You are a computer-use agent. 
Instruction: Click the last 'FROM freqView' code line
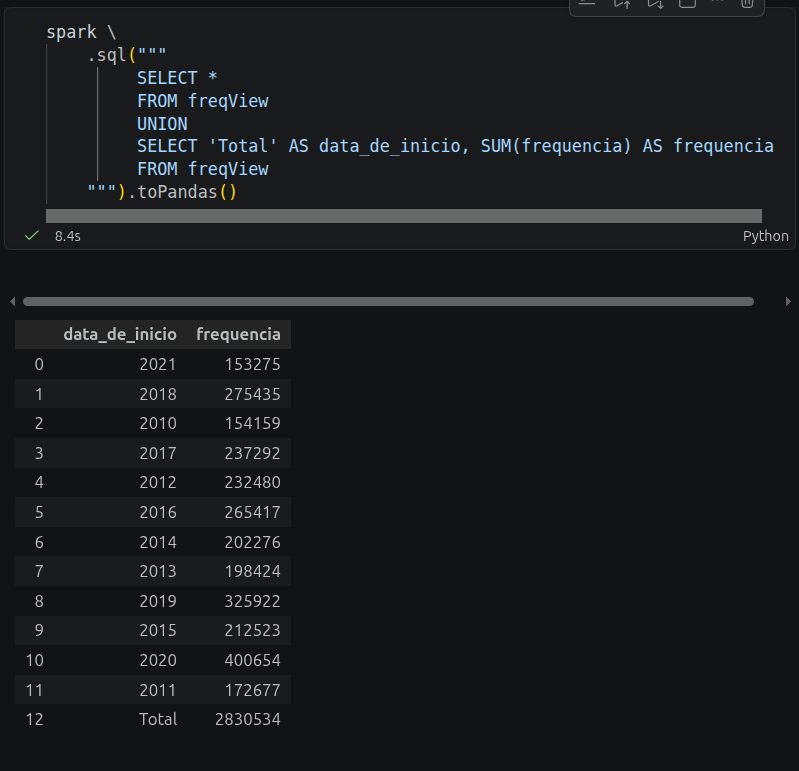coord(203,169)
